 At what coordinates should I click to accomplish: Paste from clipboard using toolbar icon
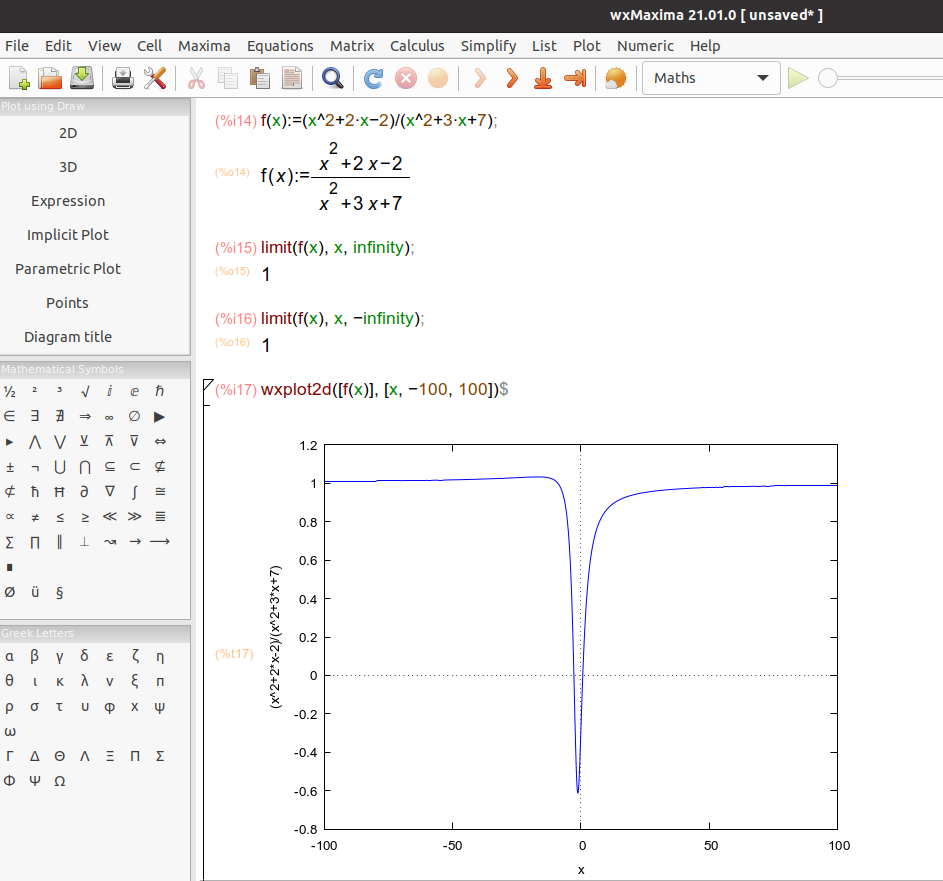click(x=258, y=78)
